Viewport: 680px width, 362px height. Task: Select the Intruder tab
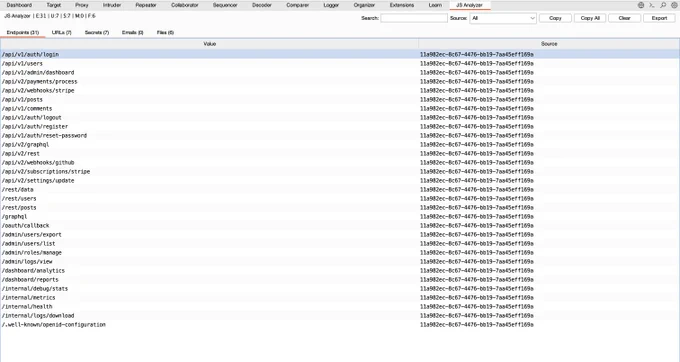(x=112, y=5)
